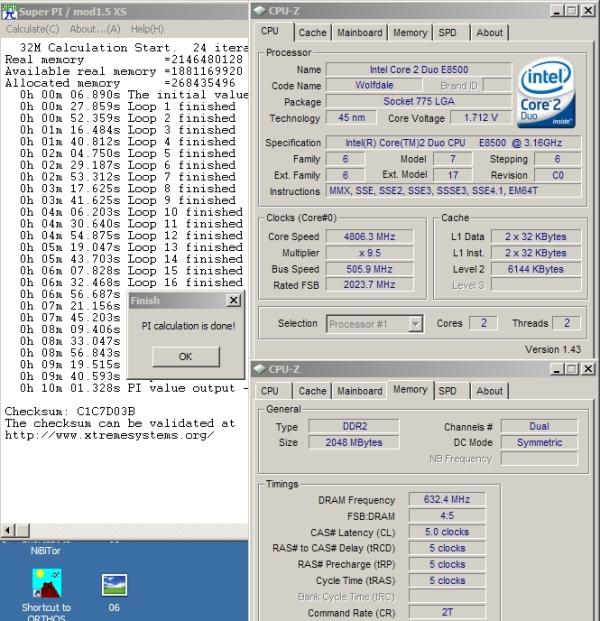Click the Core Voltage value 1.712 V

481,118
